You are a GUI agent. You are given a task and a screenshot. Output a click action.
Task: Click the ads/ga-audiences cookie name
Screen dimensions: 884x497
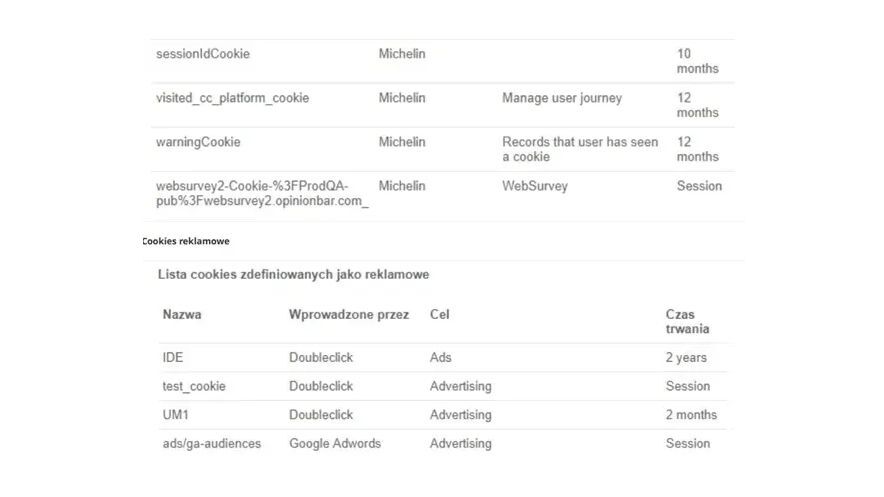[211, 443]
